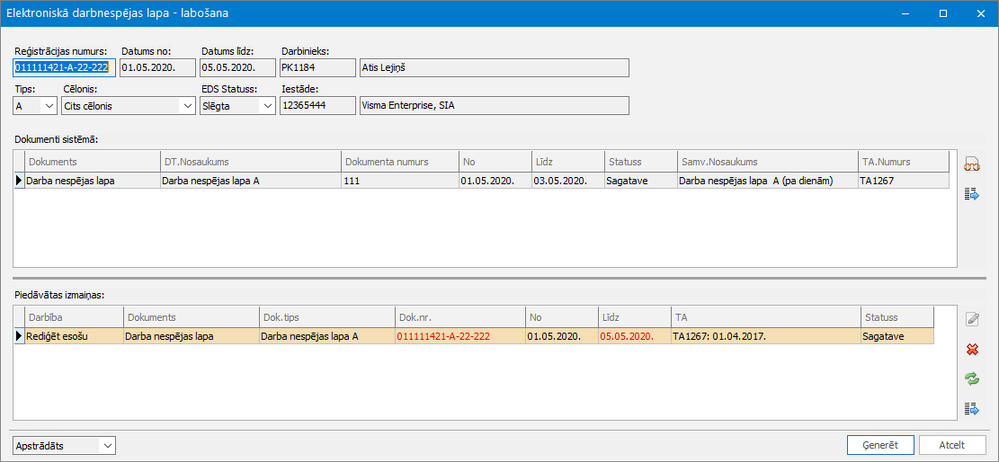Viewport: 999px width, 462px height.
Task: Expand the Cēlonis combo box
Action: 185,105
